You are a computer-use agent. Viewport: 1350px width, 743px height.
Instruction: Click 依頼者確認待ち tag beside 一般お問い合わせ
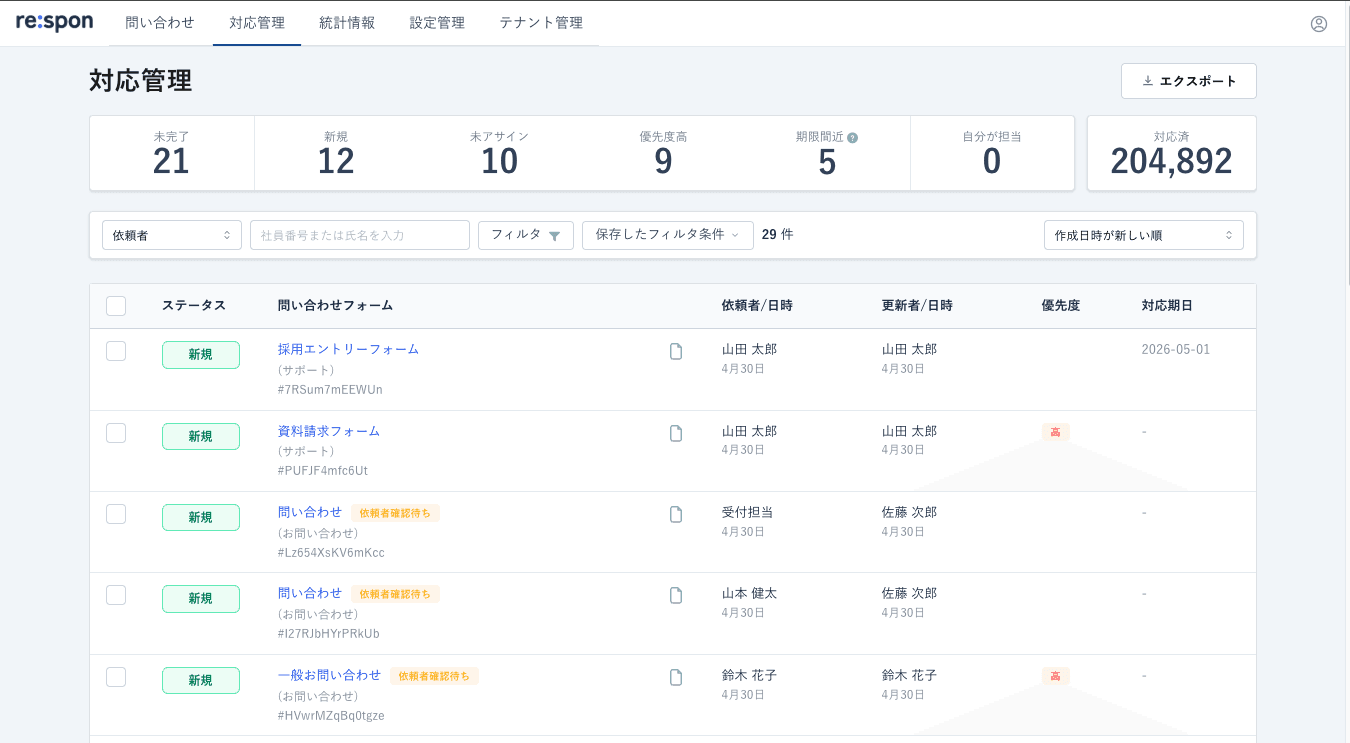434,676
